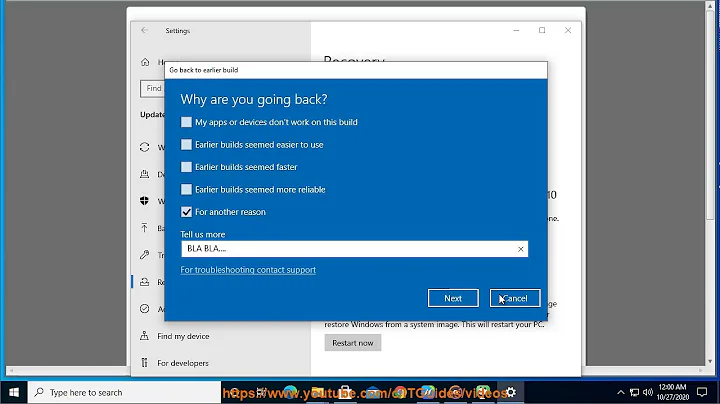
Task: Open Microsoft Store from taskbar
Action: tap(345, 393)
